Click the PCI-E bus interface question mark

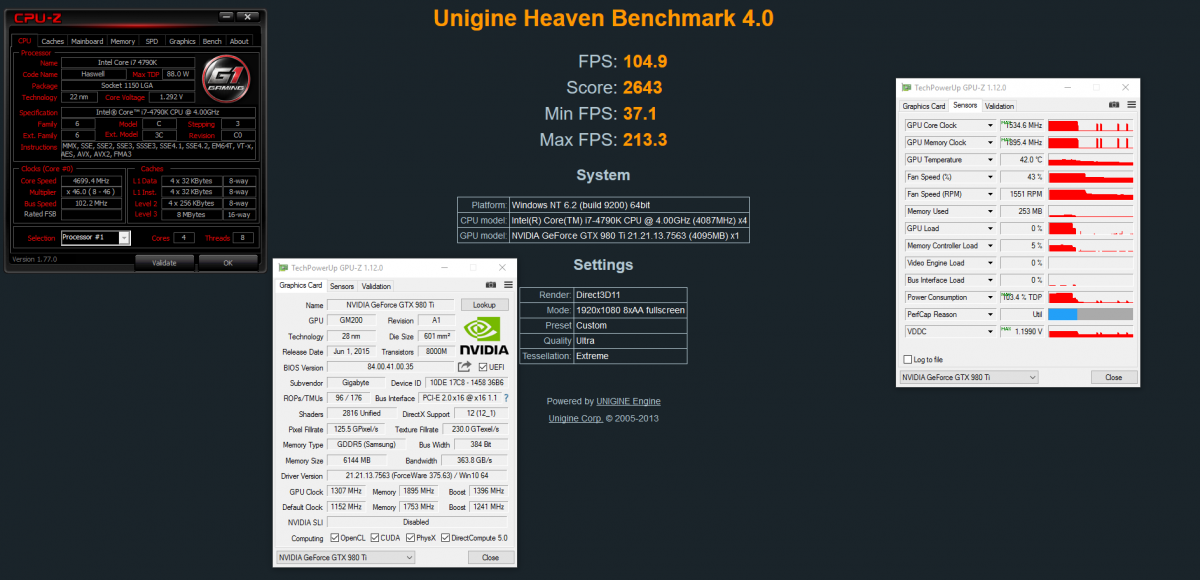pyautogui.click(x=506, y=398)
